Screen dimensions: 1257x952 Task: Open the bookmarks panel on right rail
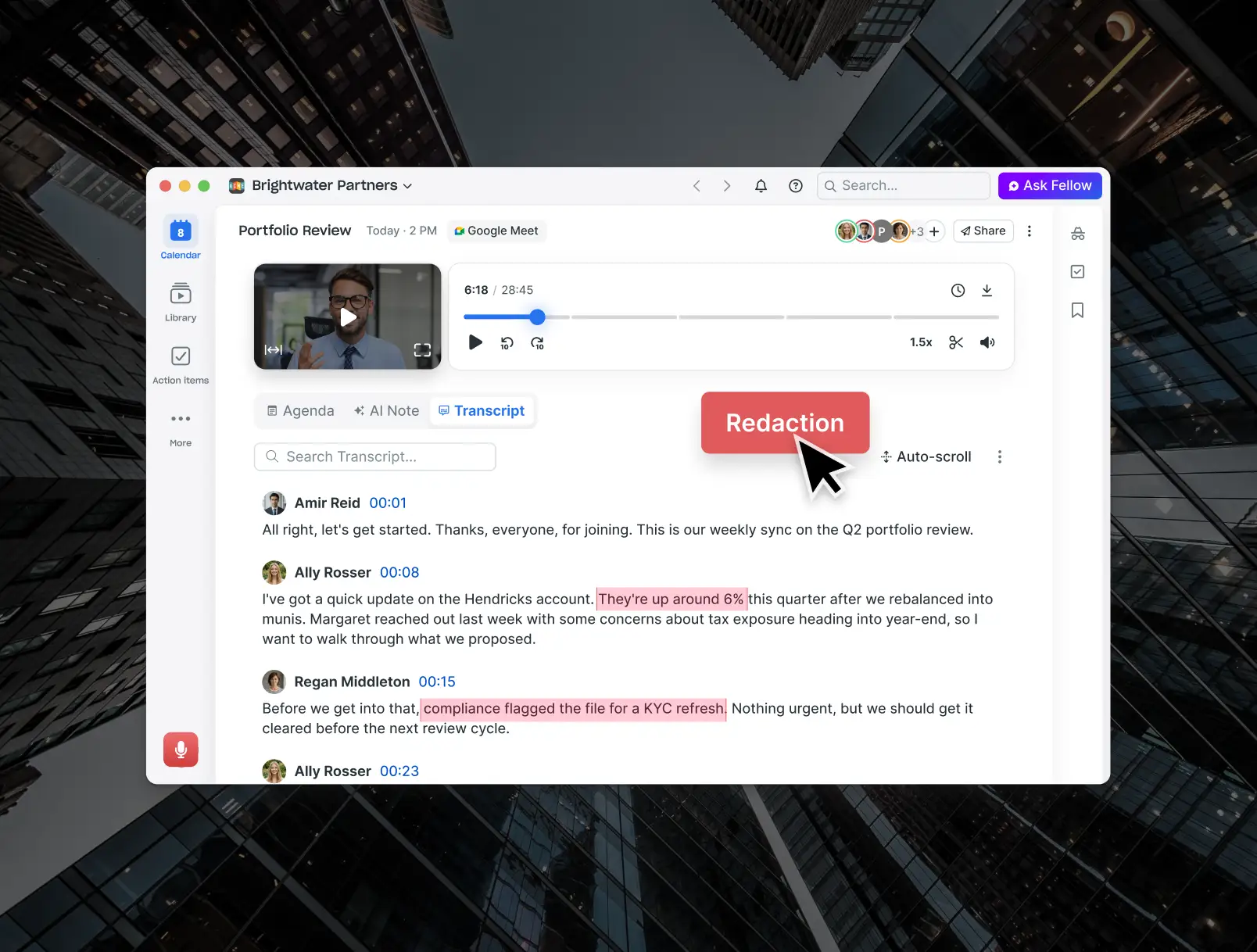(x=1077, y=310)
